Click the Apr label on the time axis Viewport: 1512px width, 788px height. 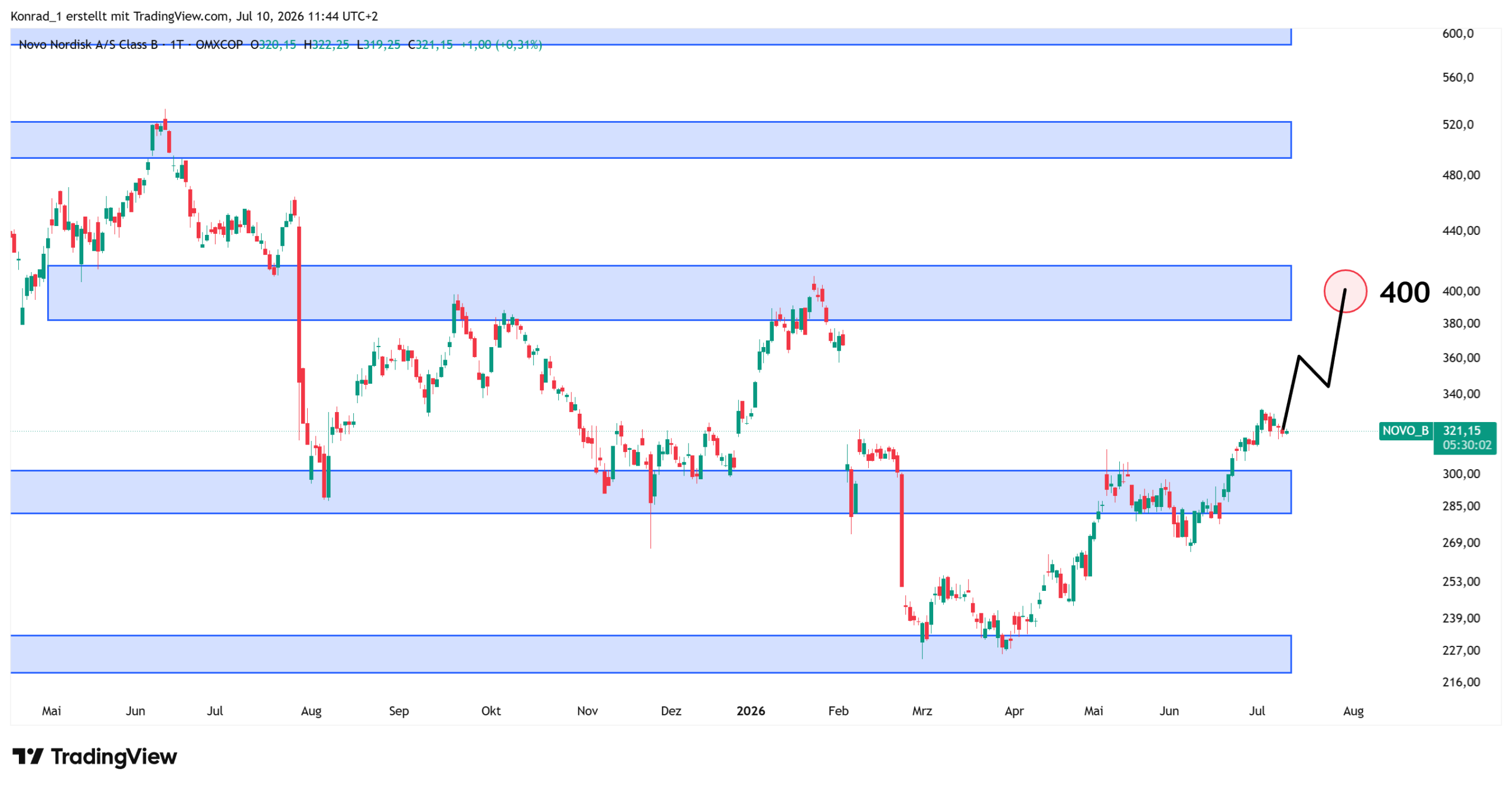coord(1014,711)
